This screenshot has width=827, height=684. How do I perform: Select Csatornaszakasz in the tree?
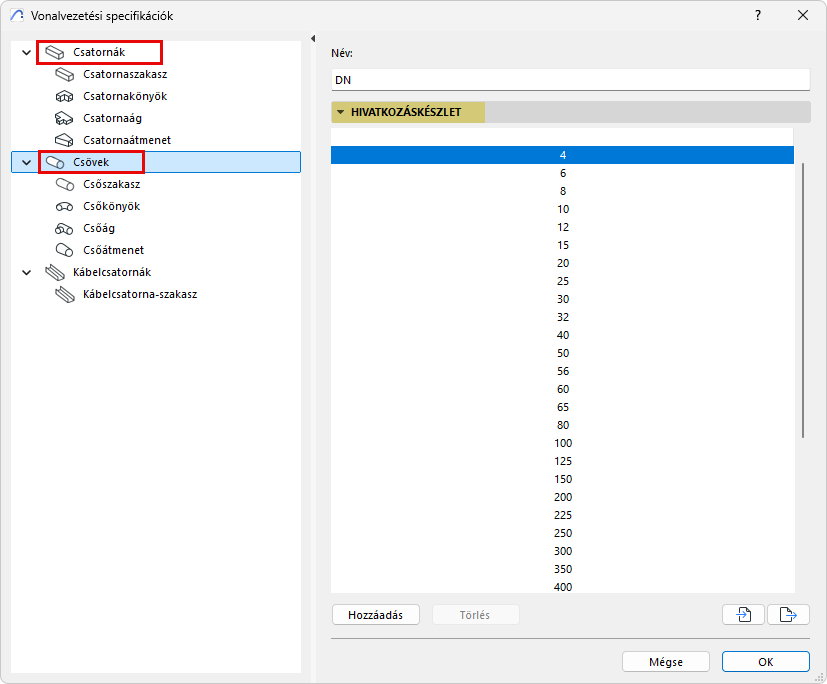125,74
